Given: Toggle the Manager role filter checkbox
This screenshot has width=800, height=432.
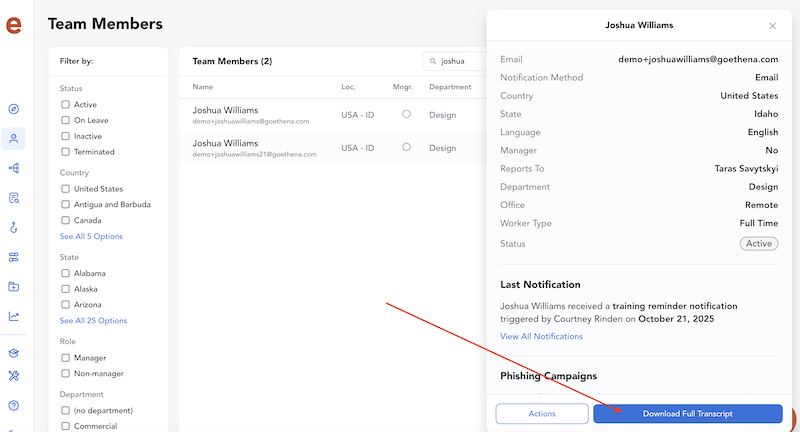Looking at the screenshot, I should pyautogui.click(x=66, y=357).
